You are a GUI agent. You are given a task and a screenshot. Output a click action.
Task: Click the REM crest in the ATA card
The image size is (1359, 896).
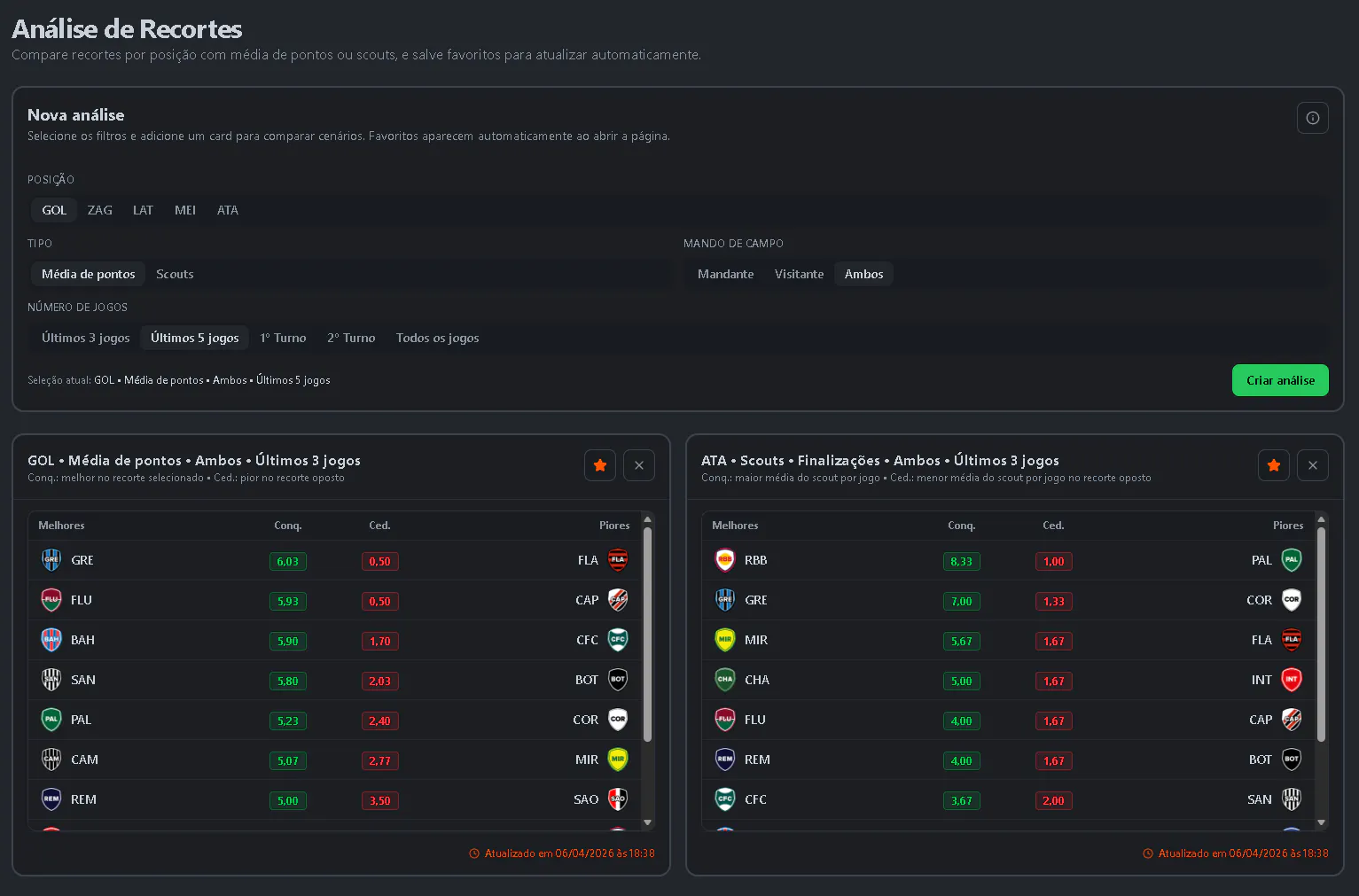point(725,760)
